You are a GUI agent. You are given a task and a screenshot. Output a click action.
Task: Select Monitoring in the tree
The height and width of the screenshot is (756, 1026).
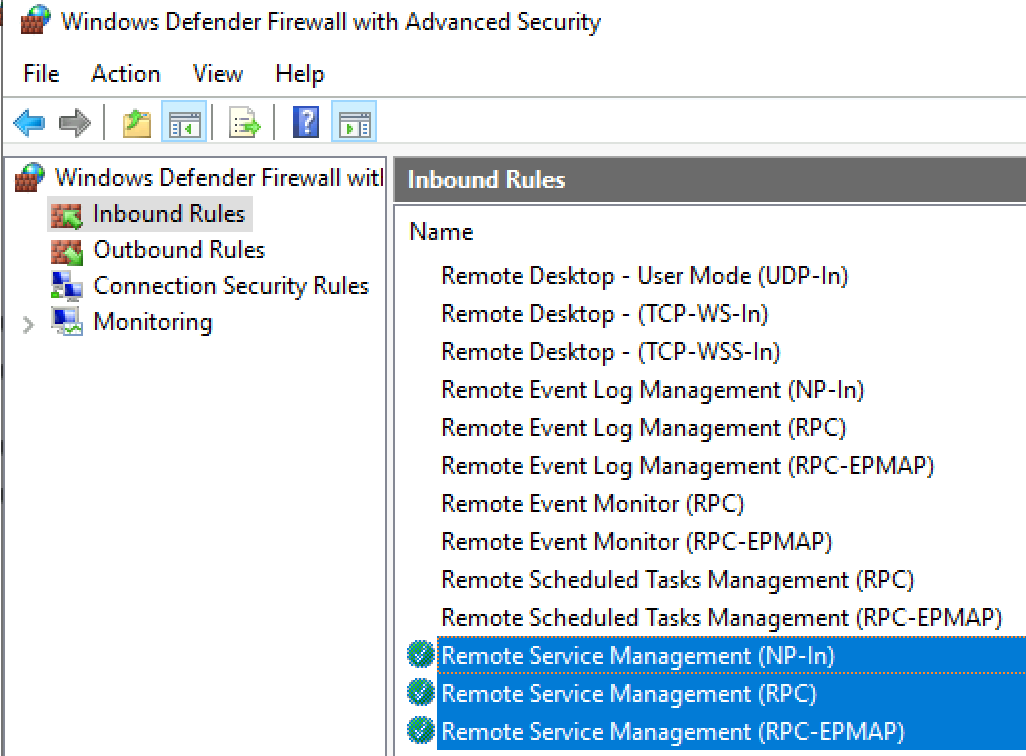coord(153,322)
